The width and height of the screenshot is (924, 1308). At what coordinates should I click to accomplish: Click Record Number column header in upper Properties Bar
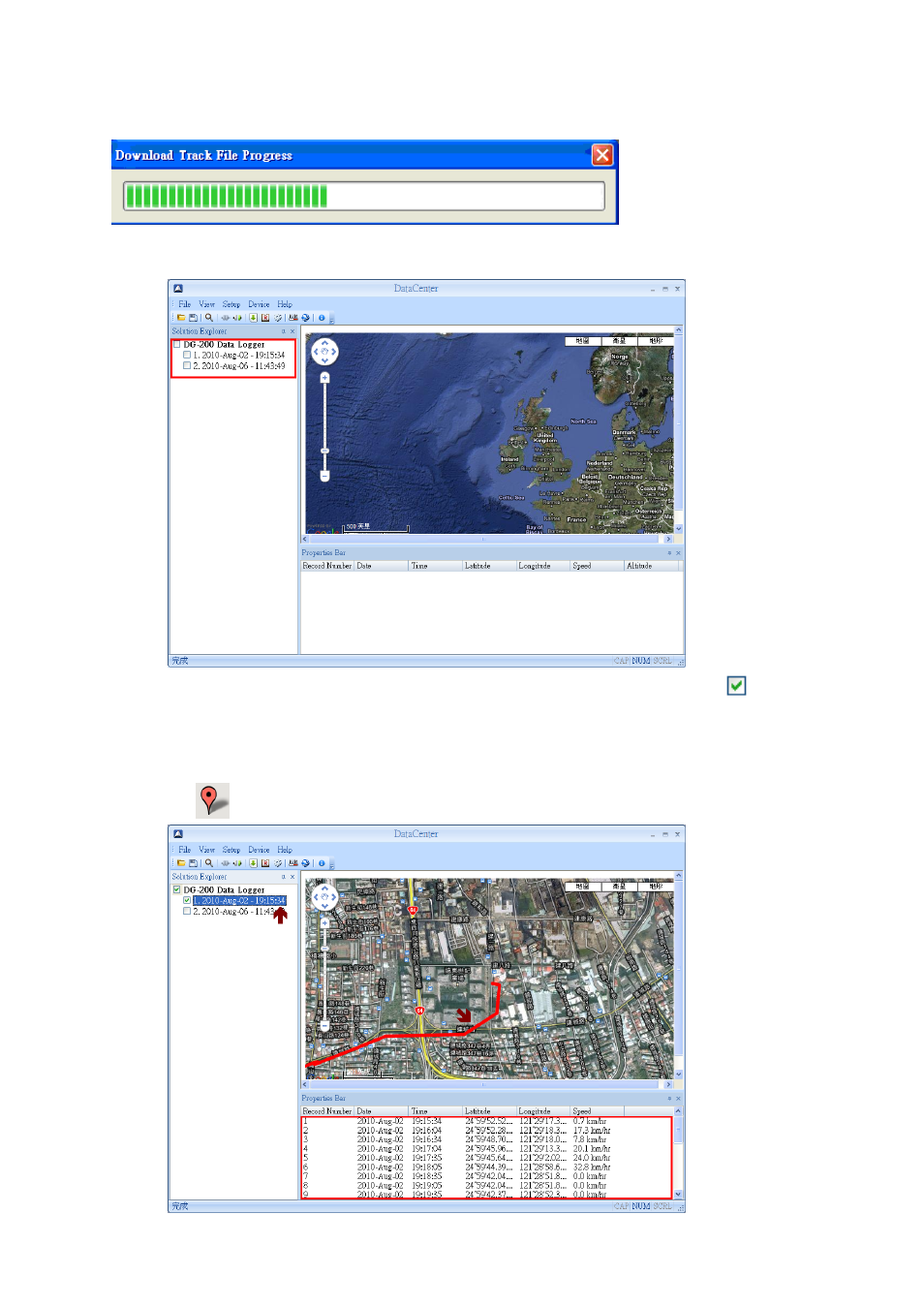pos(327,566)
